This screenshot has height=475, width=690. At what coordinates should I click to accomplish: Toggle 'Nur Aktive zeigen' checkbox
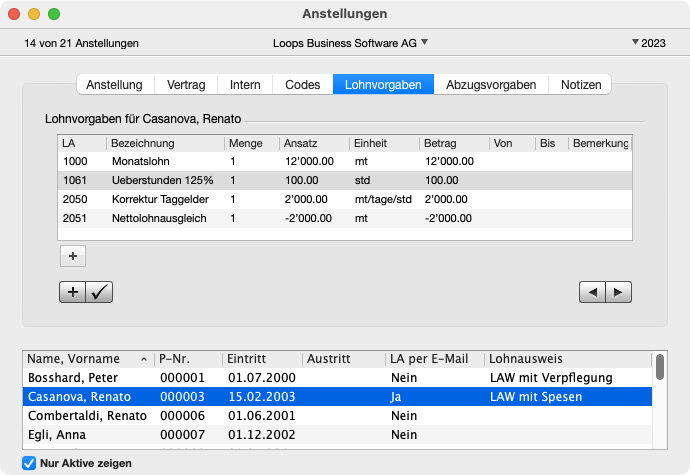click(29, 463)
